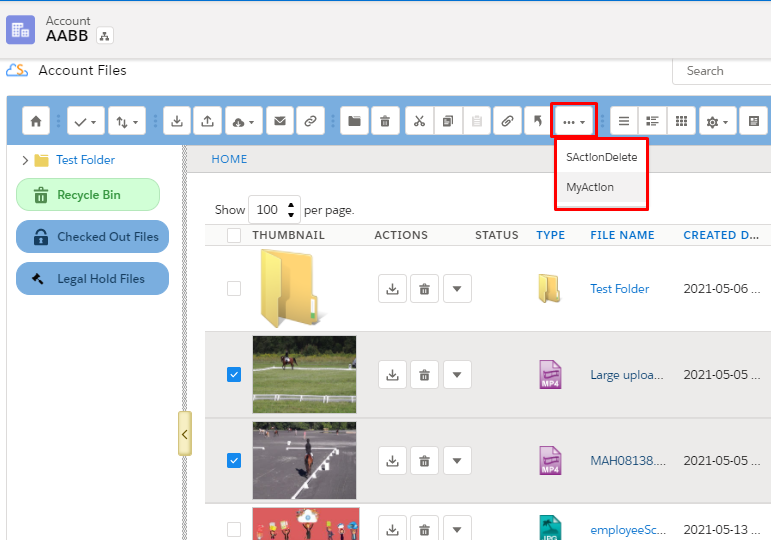The width and height of the screenshot is (771, 540).
Task: Click the Home icon in the toolbar
Action: pos(36,121)
